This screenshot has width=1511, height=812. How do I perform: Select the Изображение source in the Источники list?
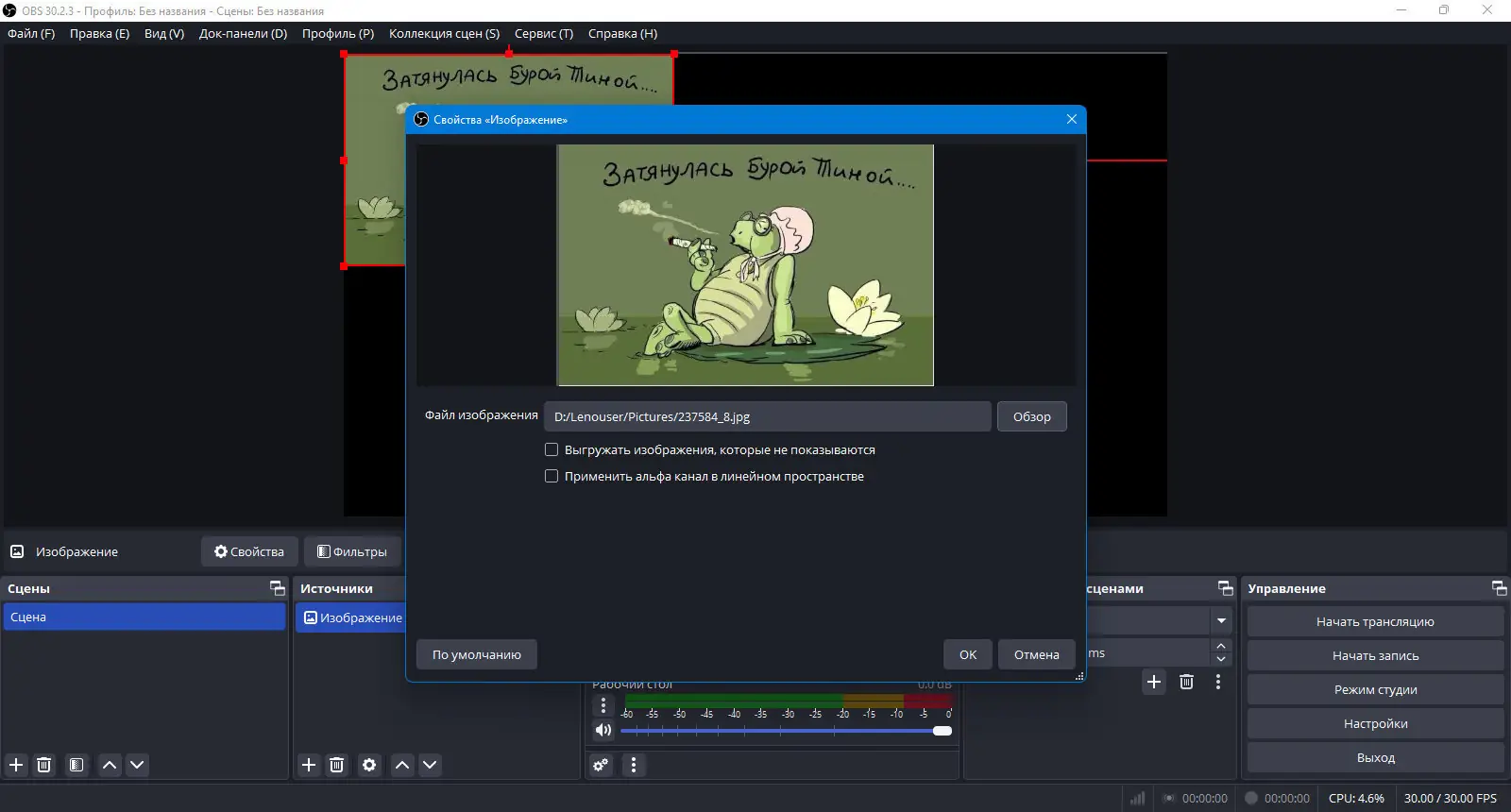pos(350,617)
